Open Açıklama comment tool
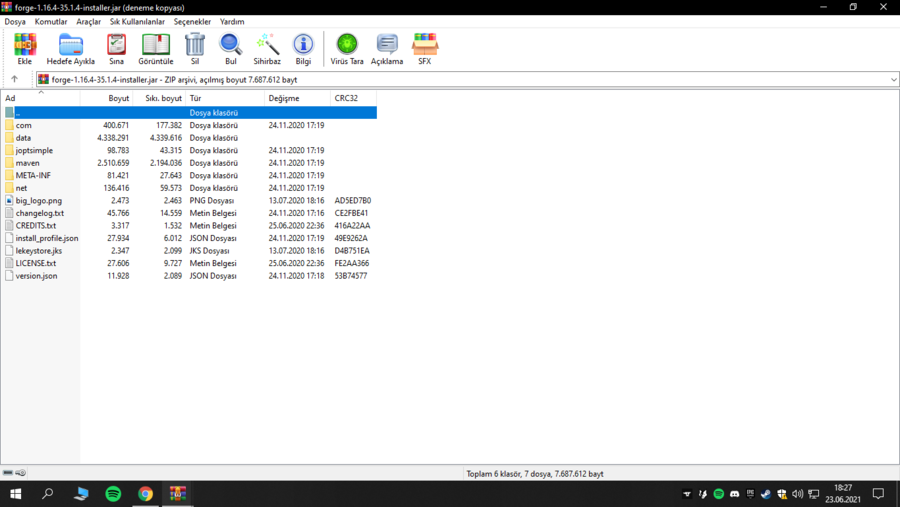Viewport: 900px width, 507px height. (x=387, y=44)
